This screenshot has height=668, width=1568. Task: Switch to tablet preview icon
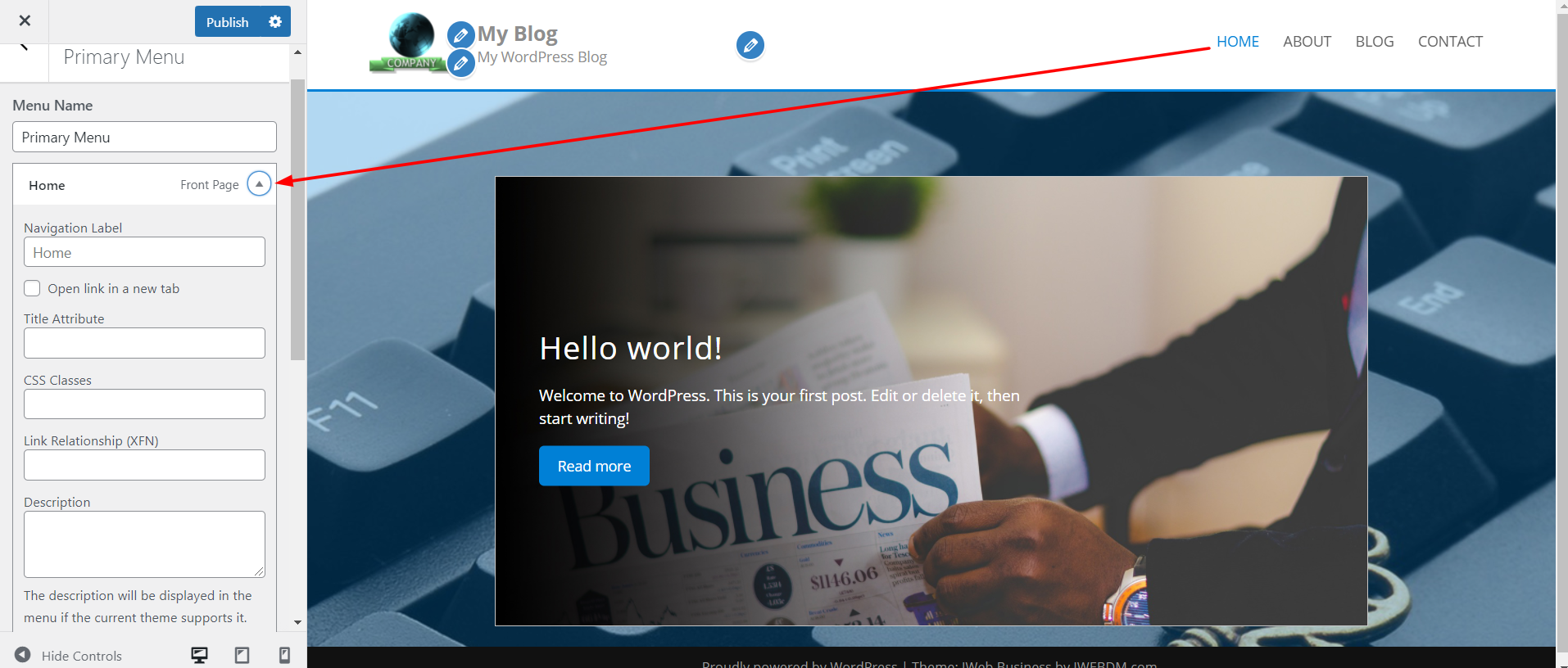tap(242, 655)
